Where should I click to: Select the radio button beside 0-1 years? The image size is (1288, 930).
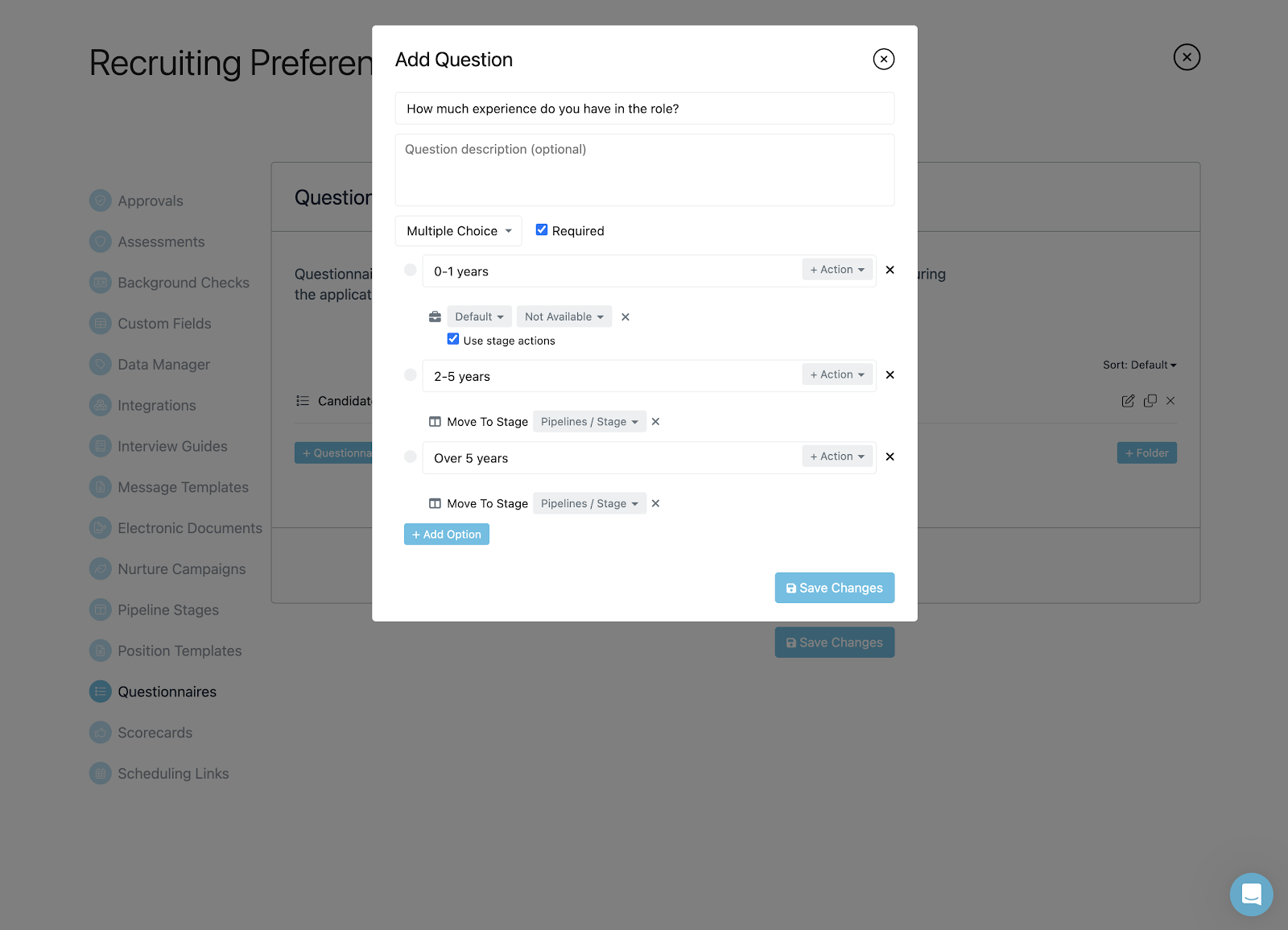click(410, 270)
